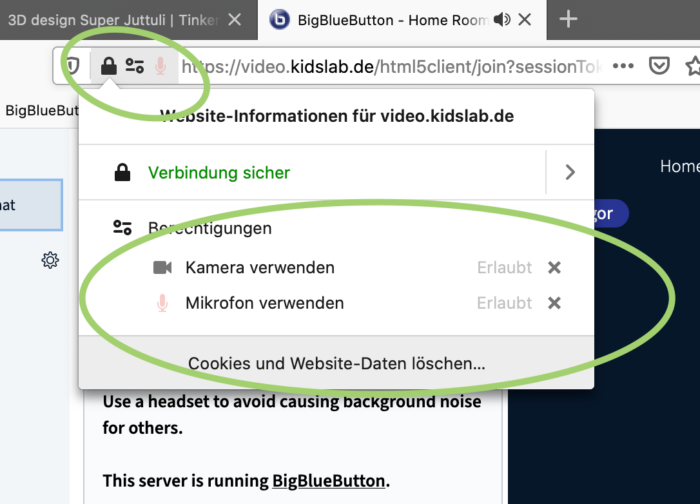Click the tracking protection shield icon

[x=72, y=66]
